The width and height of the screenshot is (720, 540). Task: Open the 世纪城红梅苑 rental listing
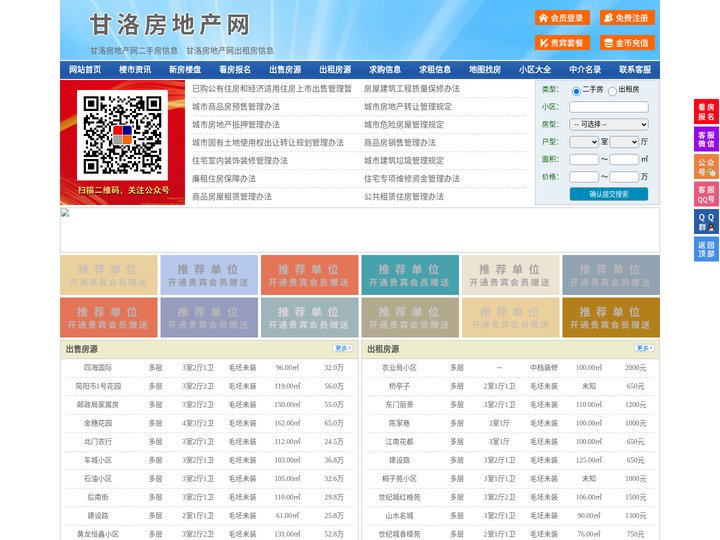(399, 497)
